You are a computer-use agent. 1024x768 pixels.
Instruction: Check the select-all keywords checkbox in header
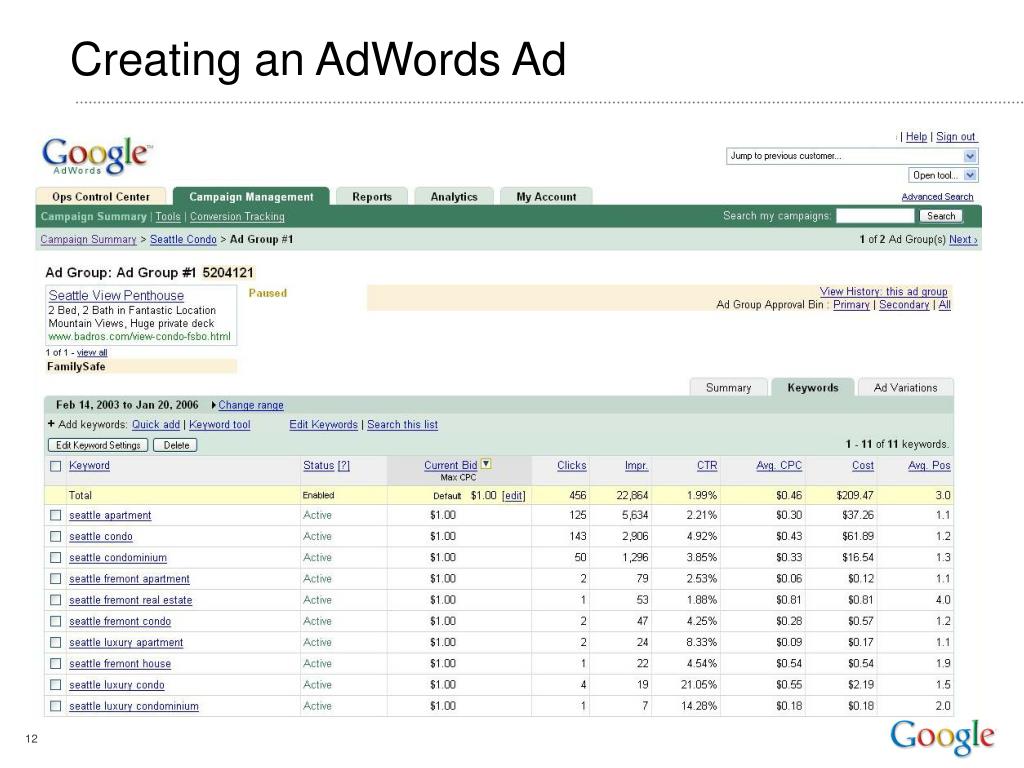tap(56, 466)
